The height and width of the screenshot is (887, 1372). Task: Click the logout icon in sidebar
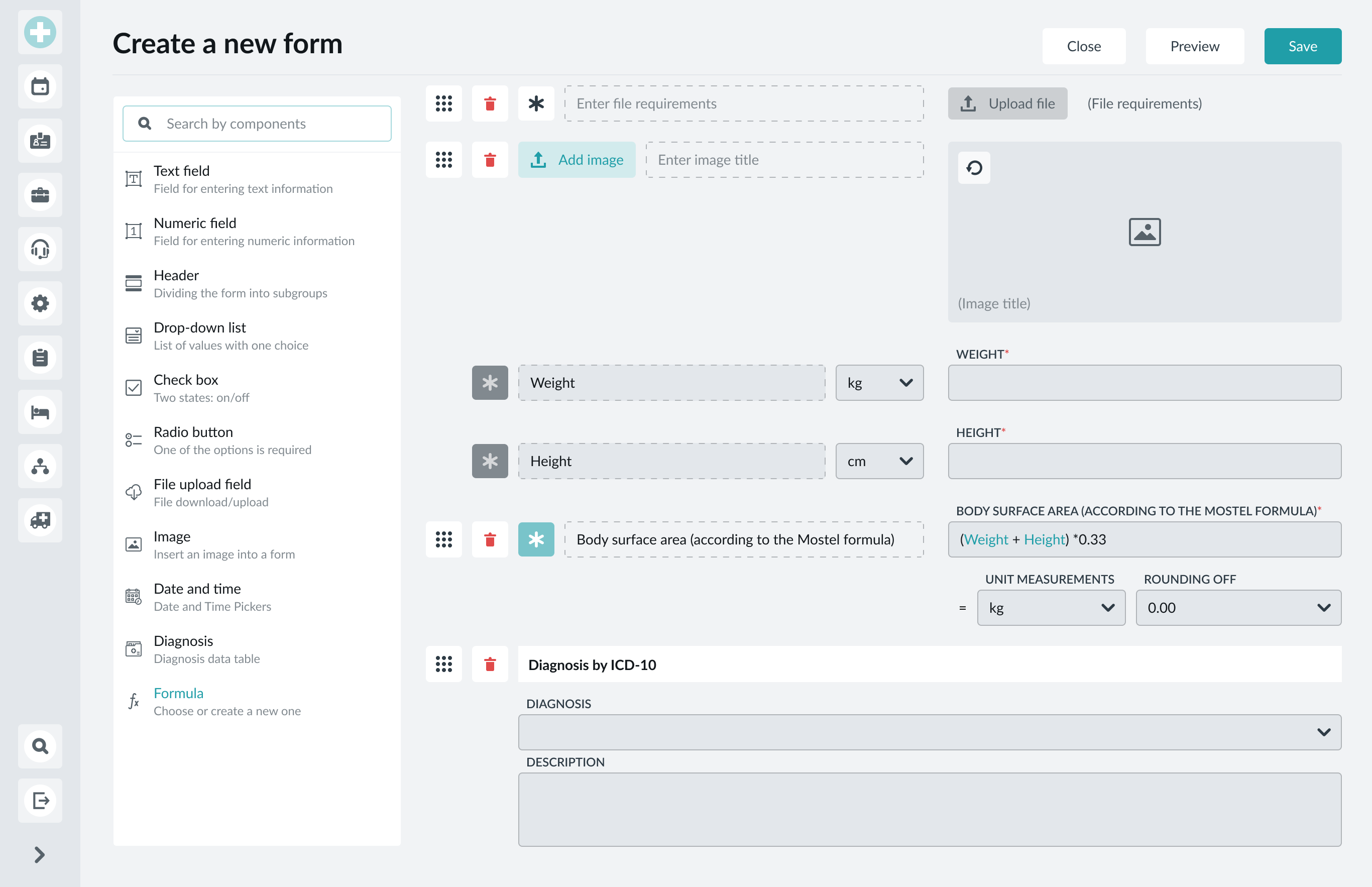click(40, 800)
